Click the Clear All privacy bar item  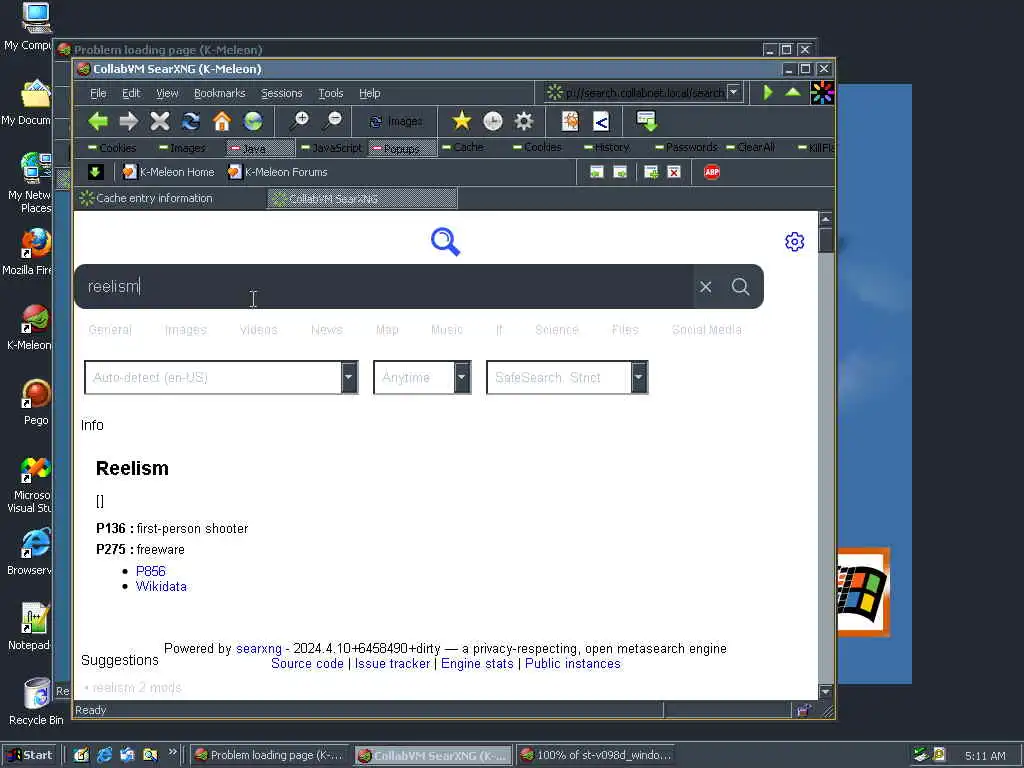(750, 148)
